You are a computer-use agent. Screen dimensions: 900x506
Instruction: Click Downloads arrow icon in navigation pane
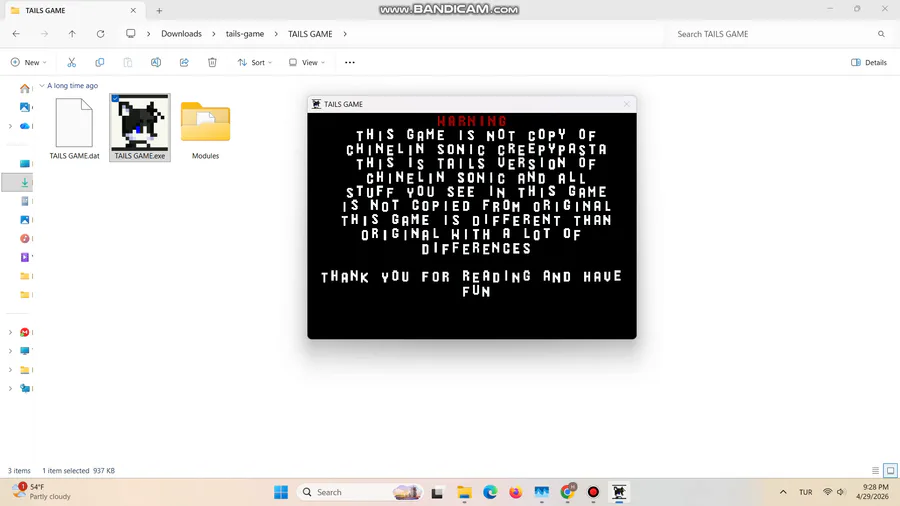25,182
